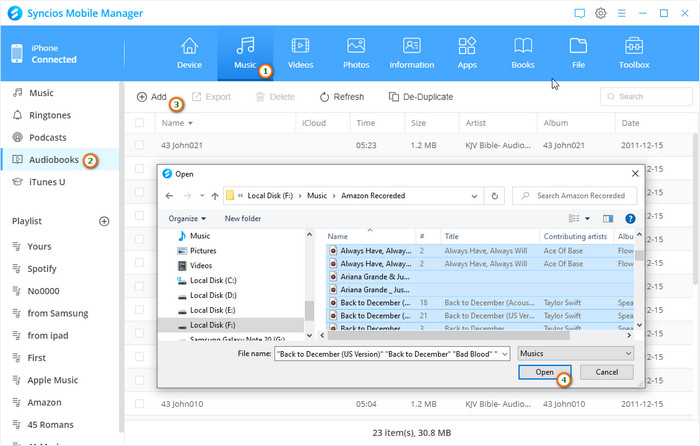This screenshot has width=700, height=446.
Task: Select iTunes U in the sidebar
Action: click(47, 182)
